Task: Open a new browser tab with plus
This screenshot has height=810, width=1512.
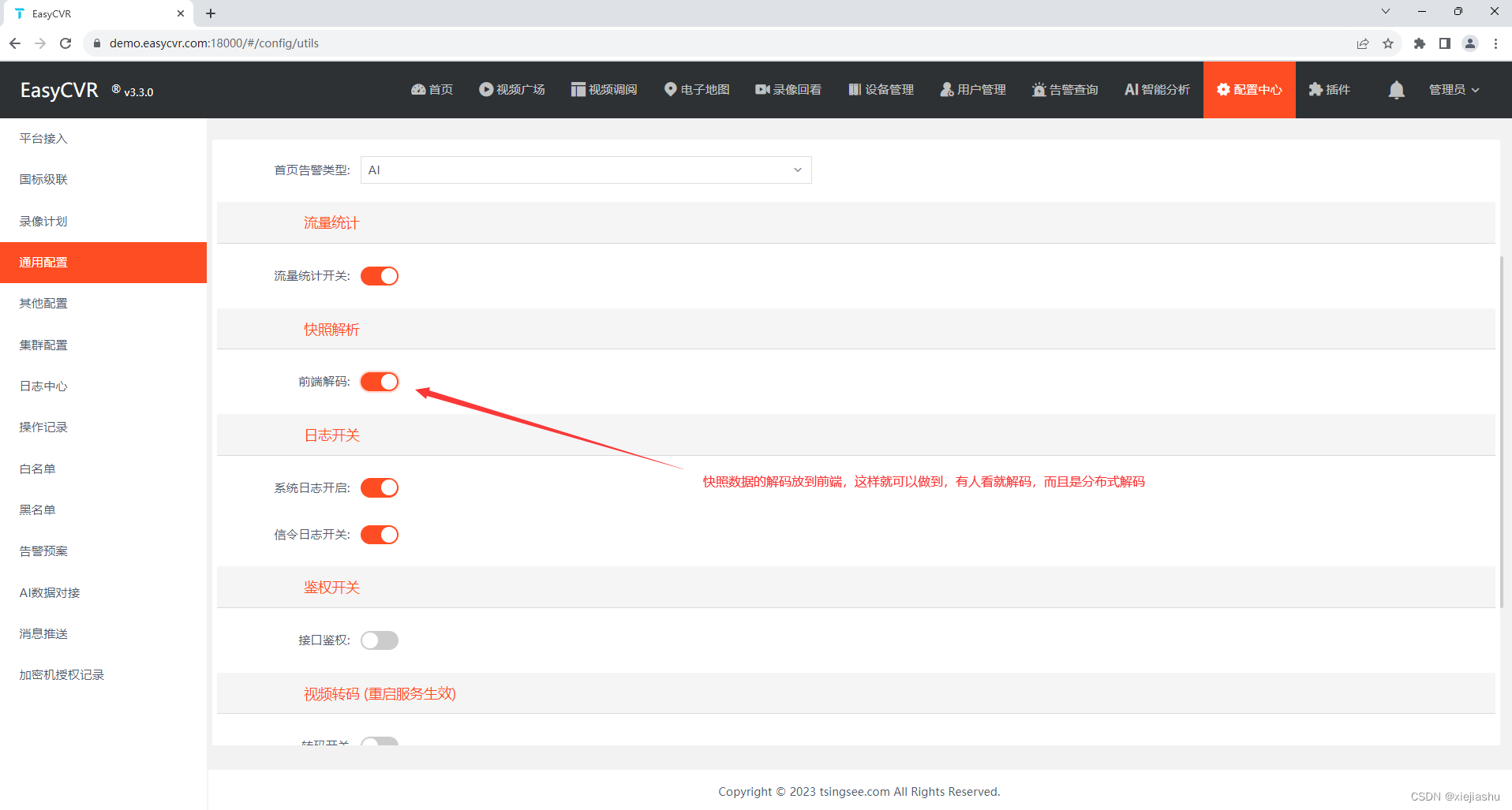Action: (x=211, y=13)
